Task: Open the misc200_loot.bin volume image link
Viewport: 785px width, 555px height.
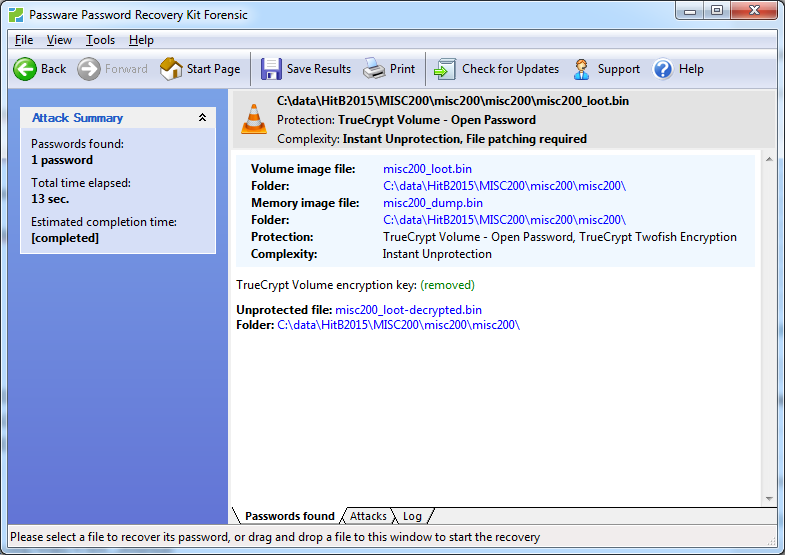Action: tap(429, 169)
